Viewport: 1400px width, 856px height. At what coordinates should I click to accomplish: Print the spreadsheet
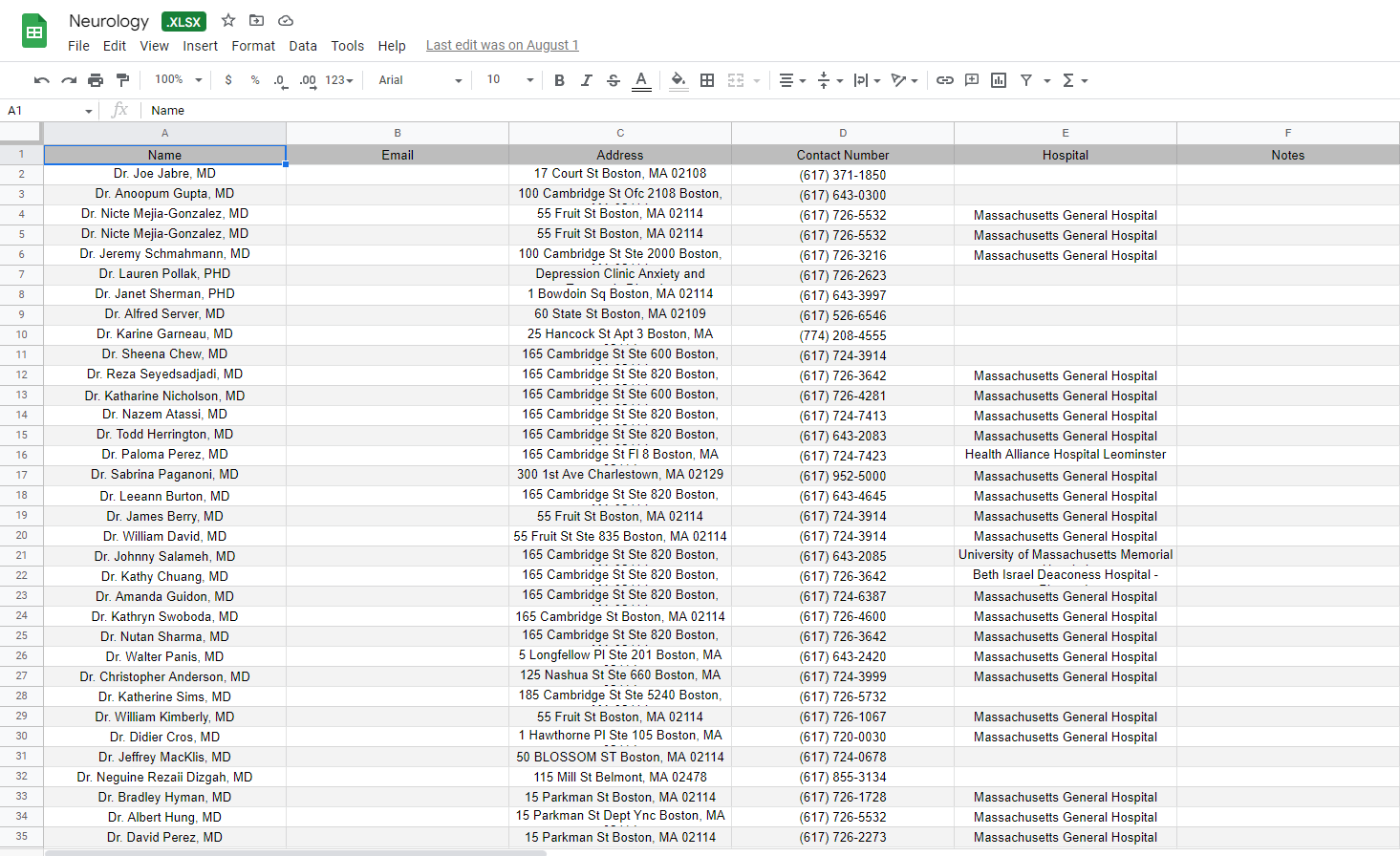[96, 80]
